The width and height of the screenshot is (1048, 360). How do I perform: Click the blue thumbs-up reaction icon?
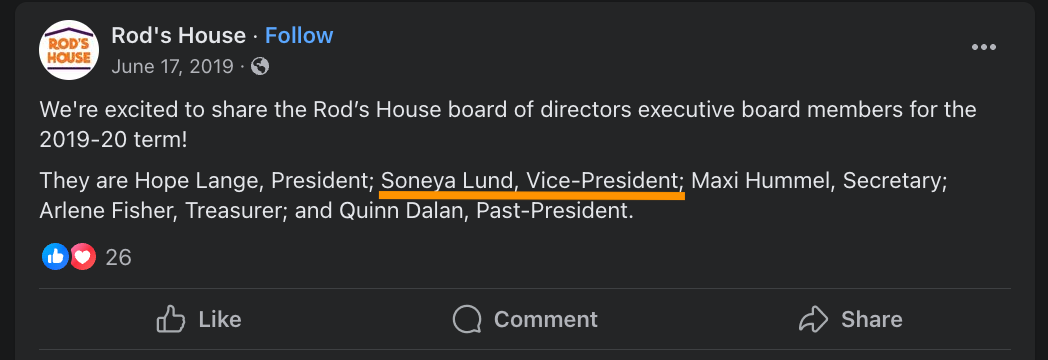coord(55,256)
